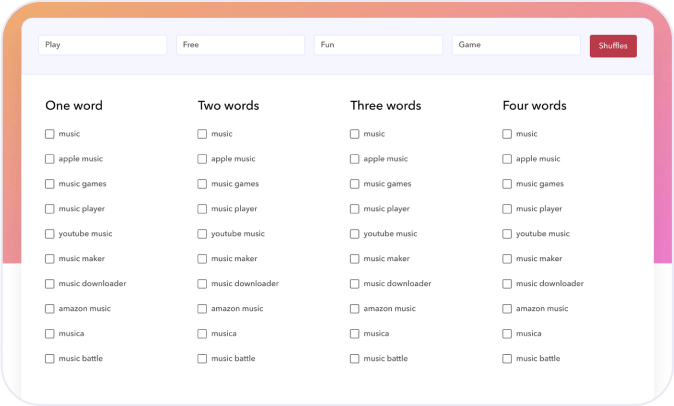Viewport: 674px width, 406px height.
Task: Check 'apple music' under Three words
Action: point(355,159)
